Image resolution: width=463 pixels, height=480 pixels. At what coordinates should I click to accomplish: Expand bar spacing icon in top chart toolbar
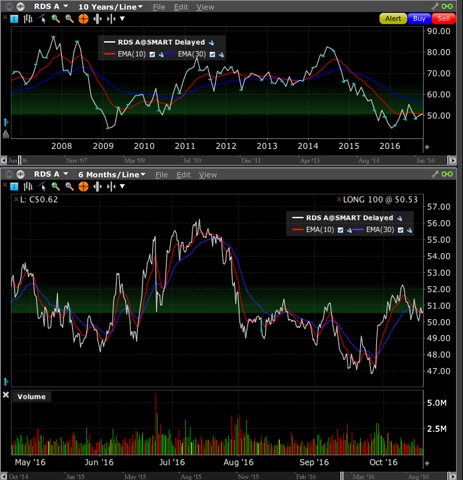click(x=97, y=19)
